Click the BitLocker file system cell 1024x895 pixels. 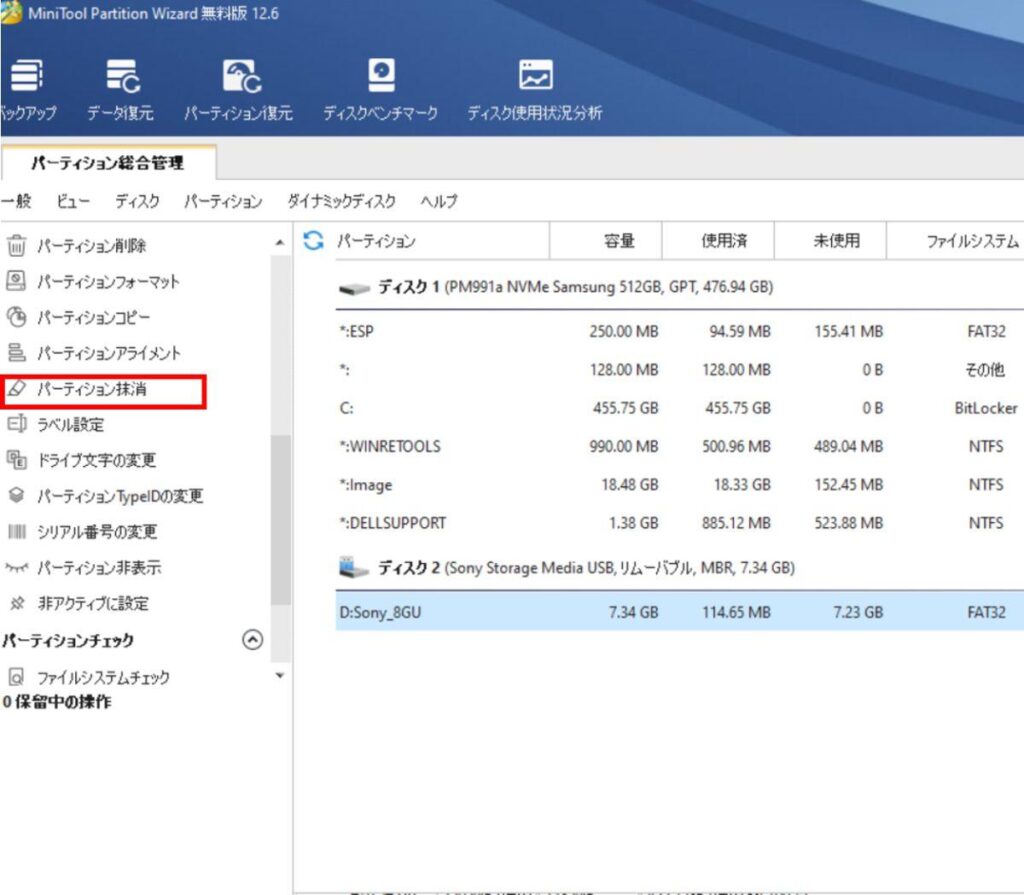986,408
